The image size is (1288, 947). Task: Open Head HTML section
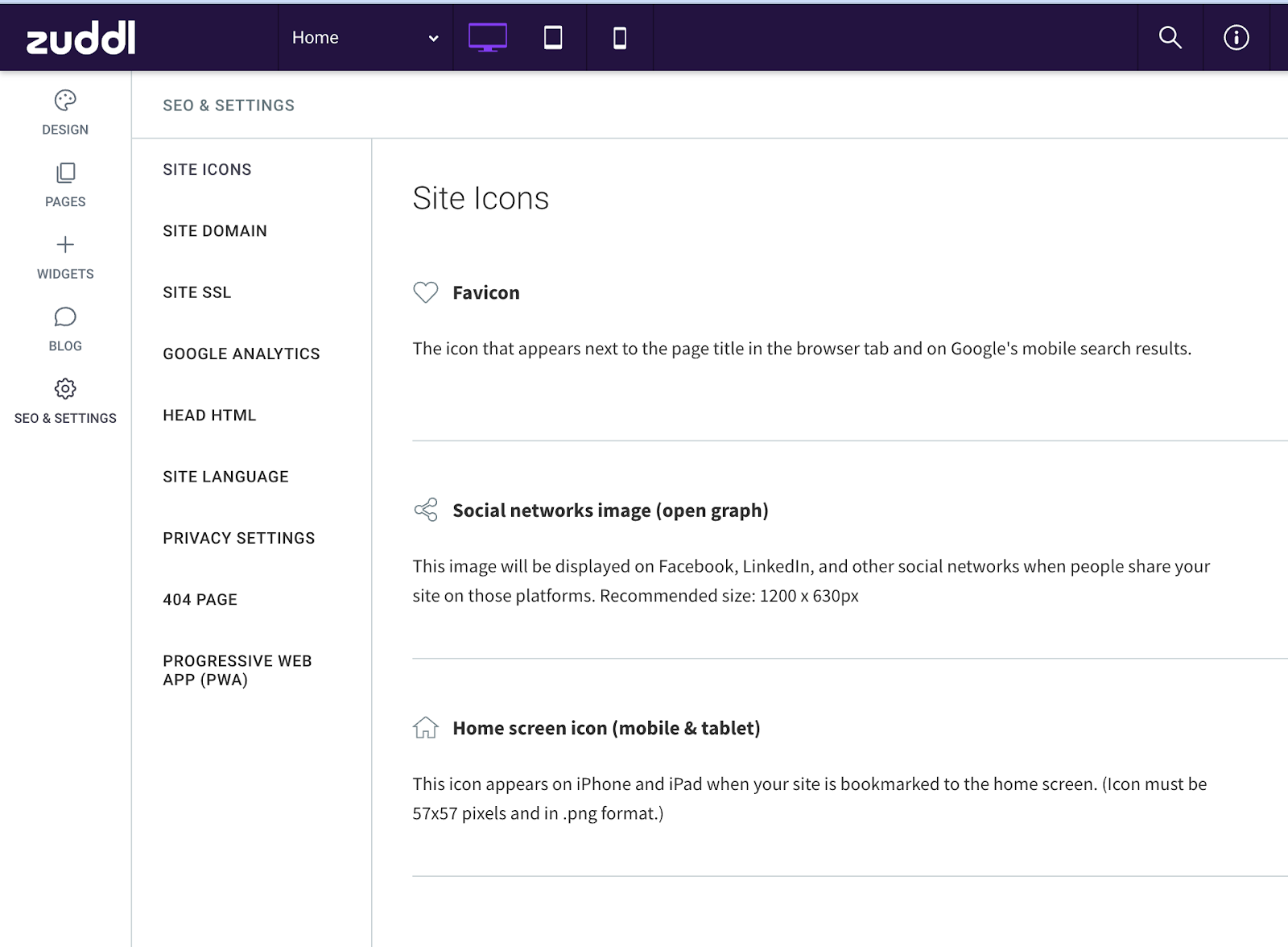[x=209, y=416]
